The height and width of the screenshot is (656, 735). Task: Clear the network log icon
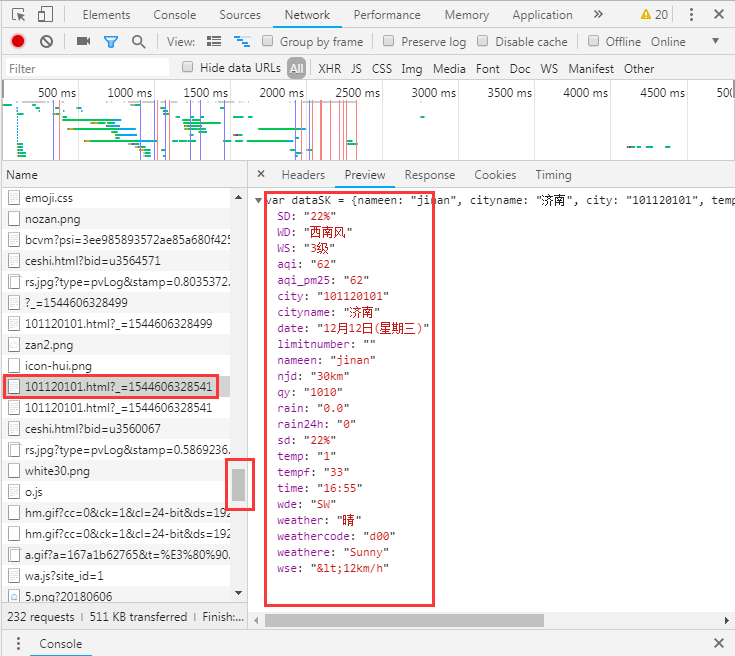click(46, 42)
